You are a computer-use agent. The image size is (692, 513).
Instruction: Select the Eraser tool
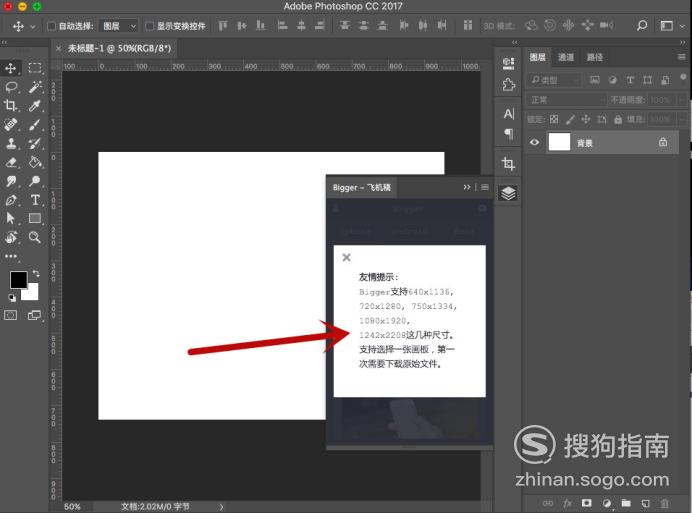[x=11, y=162]
